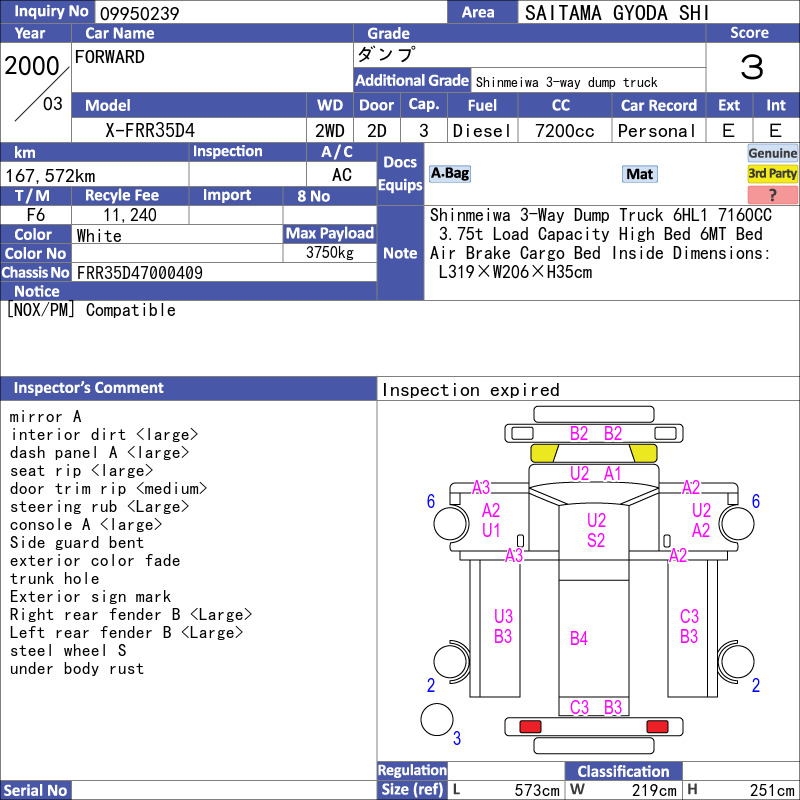Click the comment line 'Side guard bent'
Image resolution: width=800 pixels, height=800 pixels.
[77, 542]
